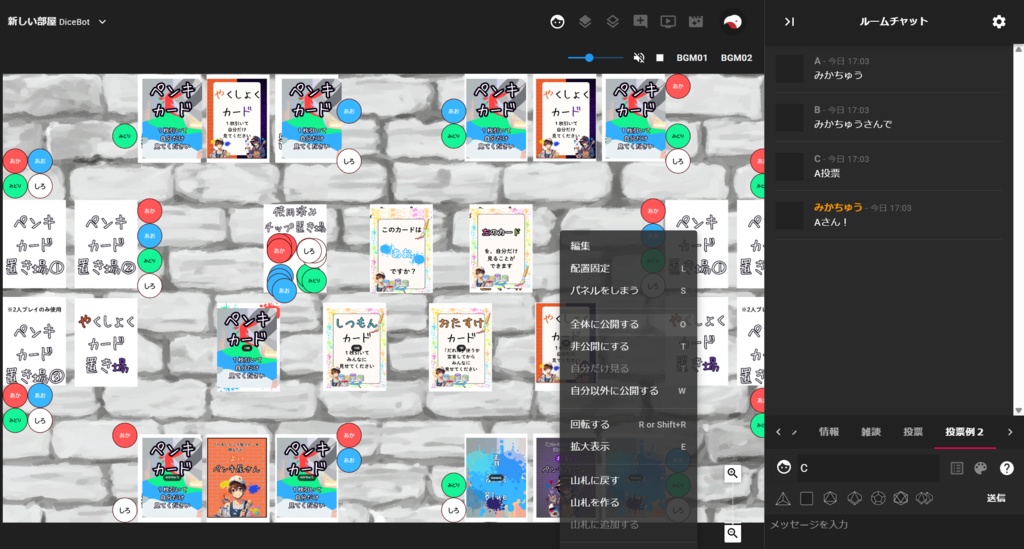Open the scene screen play icon
1024x549 pixels.
668,22
